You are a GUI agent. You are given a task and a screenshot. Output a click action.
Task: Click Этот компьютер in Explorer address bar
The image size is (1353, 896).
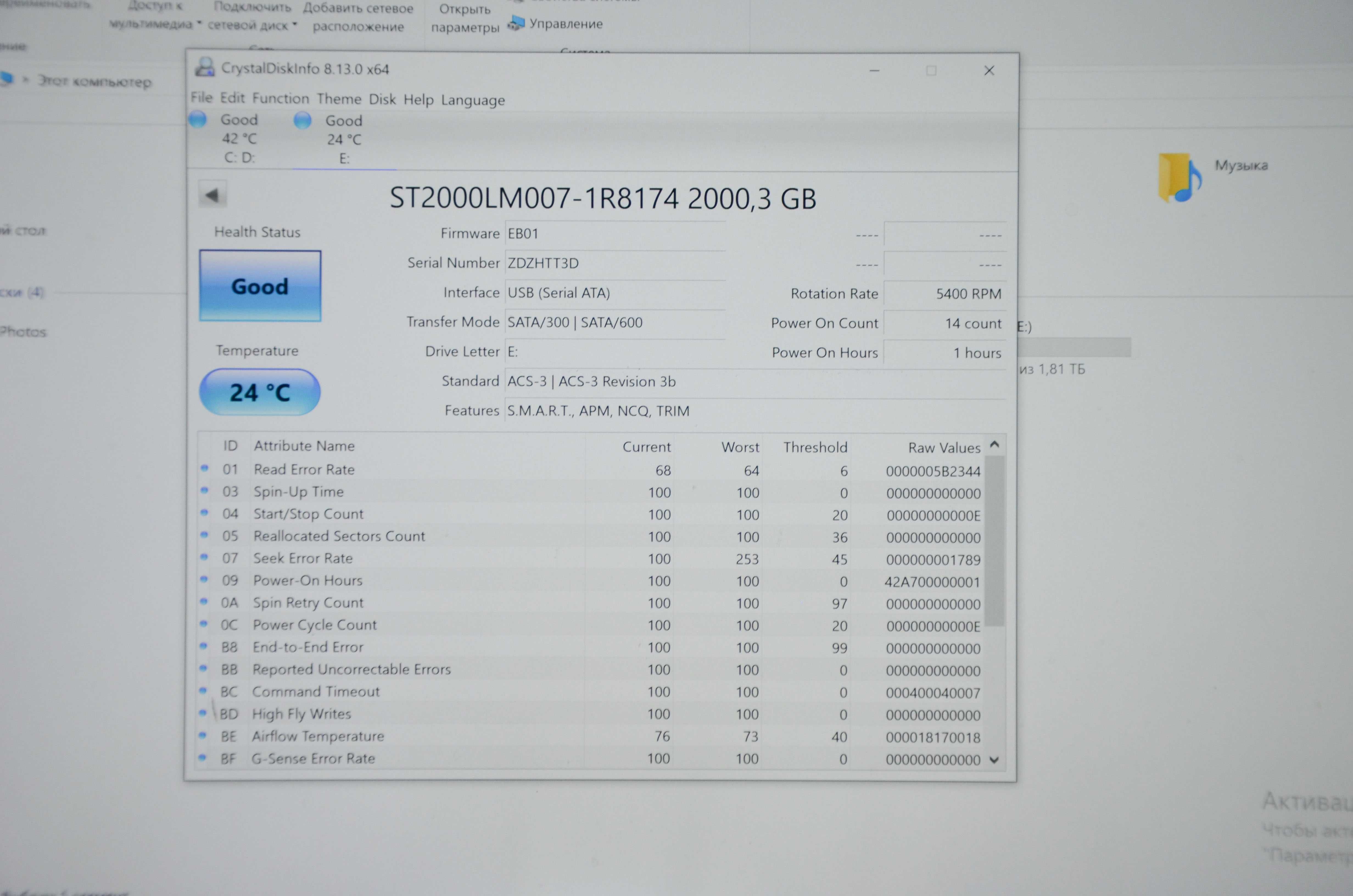click(95, 81)
